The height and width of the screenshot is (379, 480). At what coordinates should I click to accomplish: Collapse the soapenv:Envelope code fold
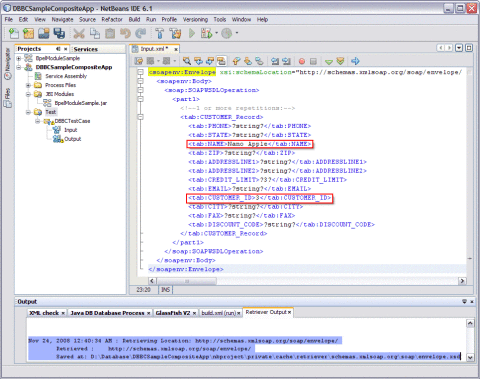(x=141, y=72)
